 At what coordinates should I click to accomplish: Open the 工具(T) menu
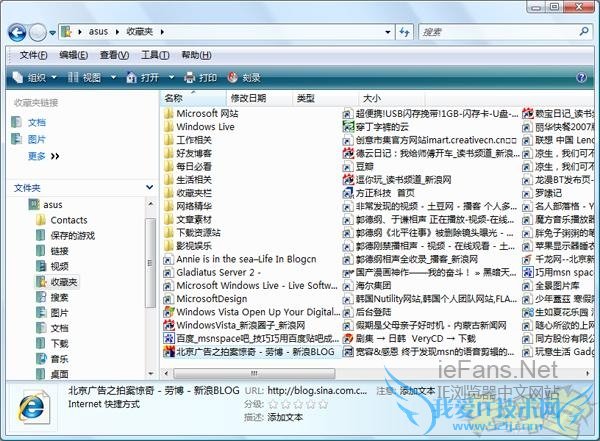point(155,56)
